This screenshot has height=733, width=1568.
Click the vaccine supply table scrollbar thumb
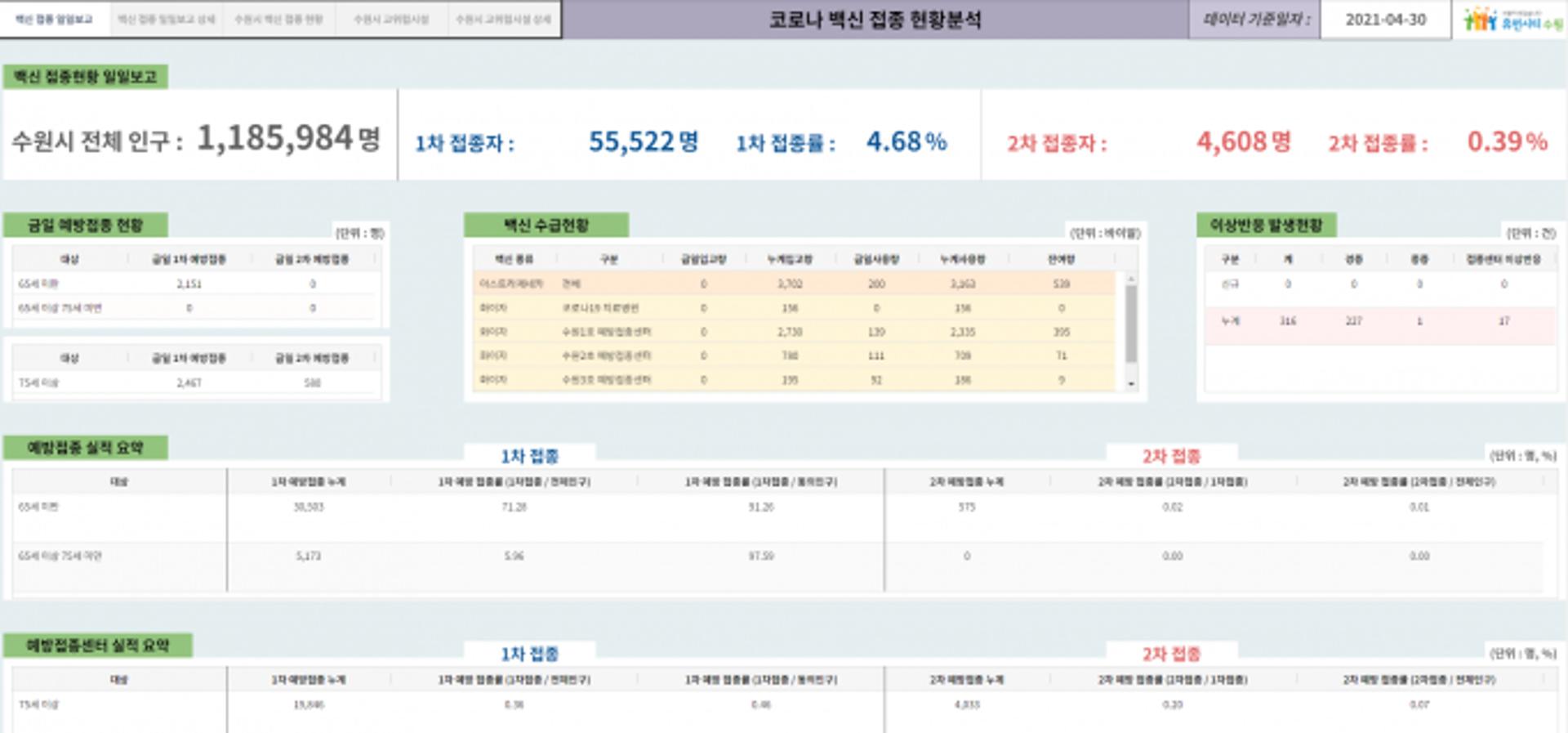(1131, 324)
